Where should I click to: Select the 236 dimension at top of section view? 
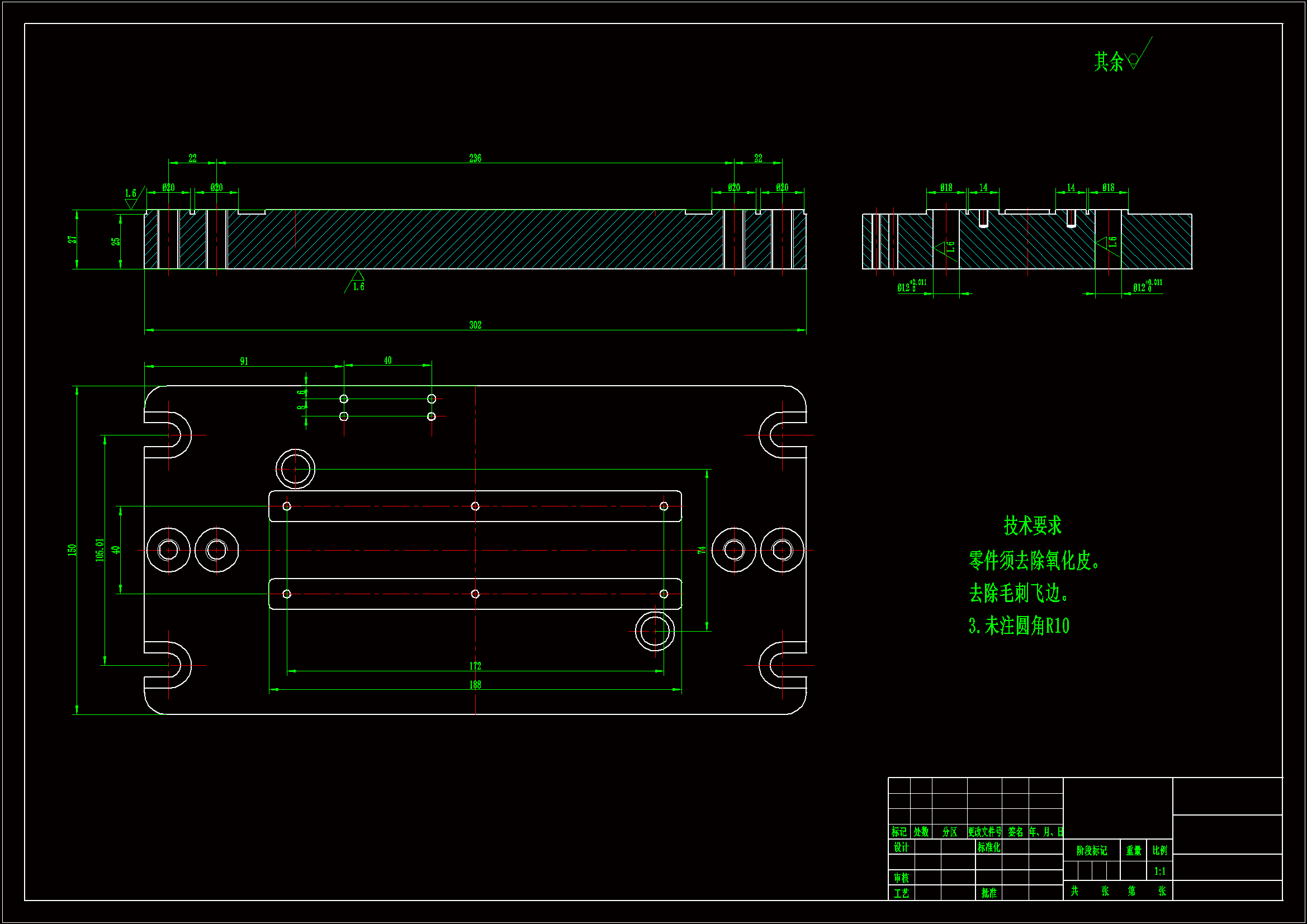click(x=475, y=158)
